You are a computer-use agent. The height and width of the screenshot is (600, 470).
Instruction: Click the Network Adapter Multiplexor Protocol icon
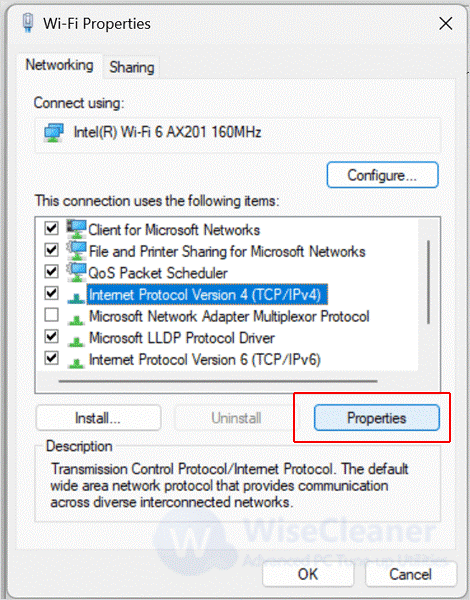point(76,320)
